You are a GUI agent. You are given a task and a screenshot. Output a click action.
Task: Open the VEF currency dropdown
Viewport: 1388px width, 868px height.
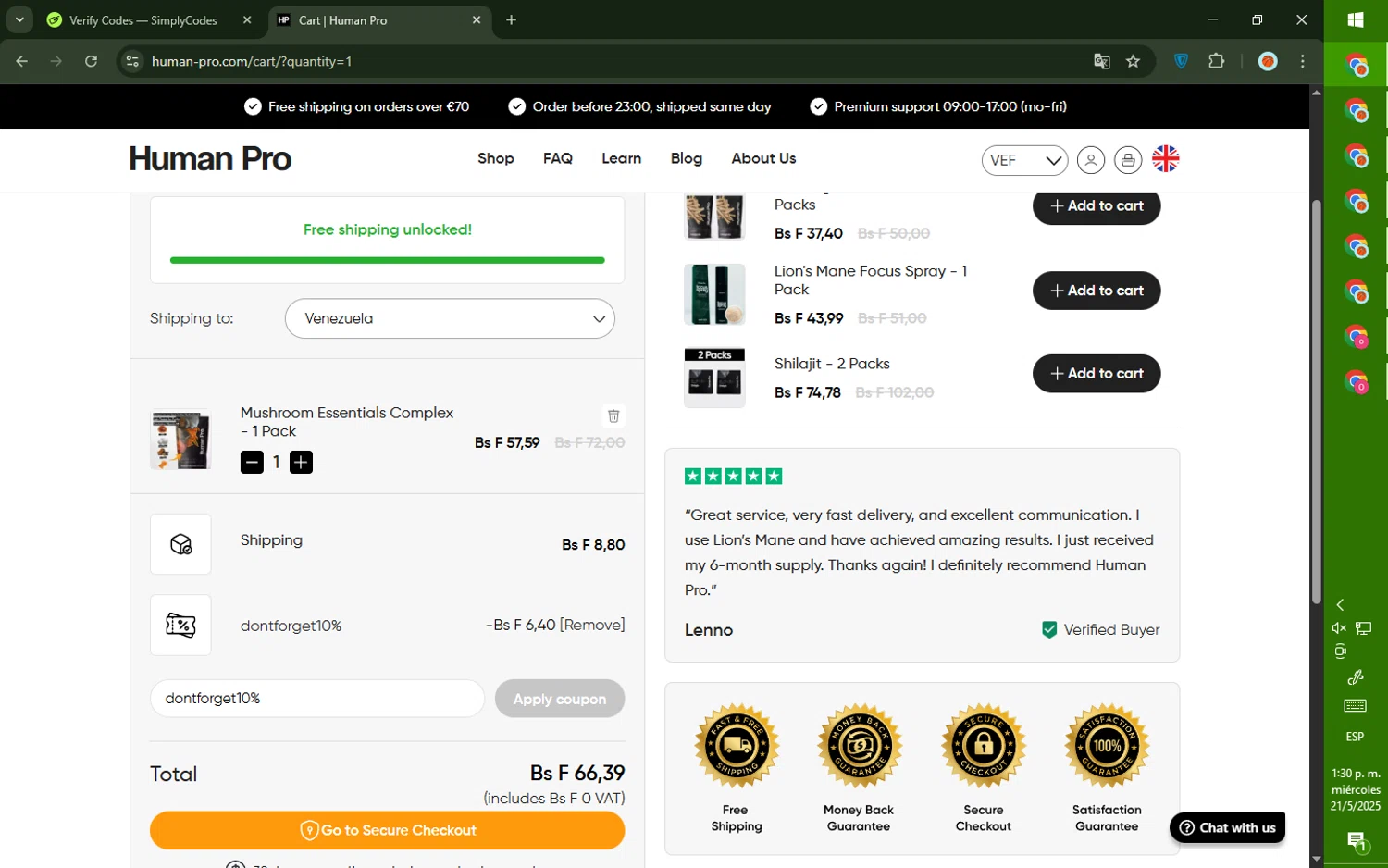pos(1024,160)
